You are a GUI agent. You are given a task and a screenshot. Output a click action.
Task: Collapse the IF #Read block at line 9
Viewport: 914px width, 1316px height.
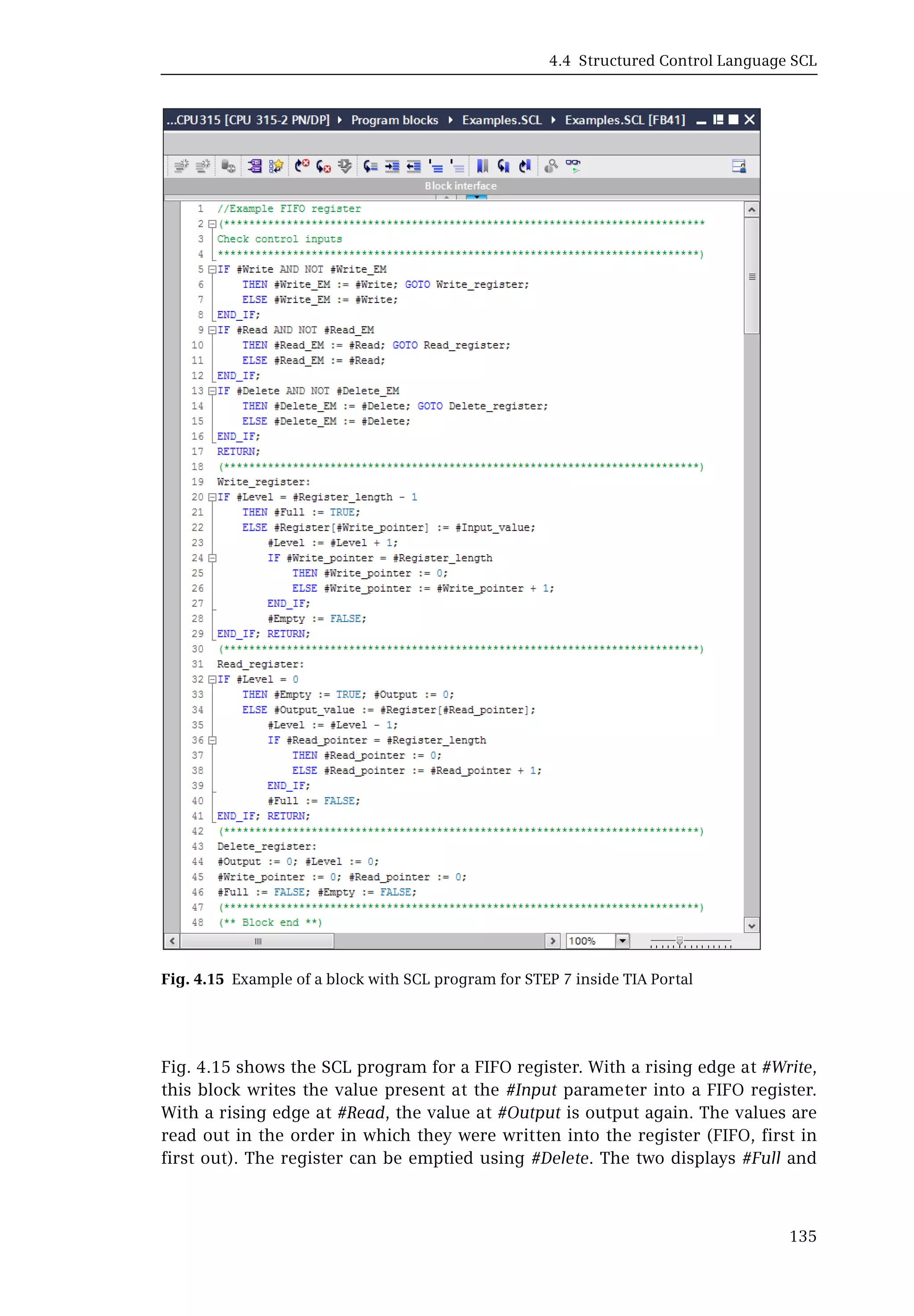pos(212,330)
